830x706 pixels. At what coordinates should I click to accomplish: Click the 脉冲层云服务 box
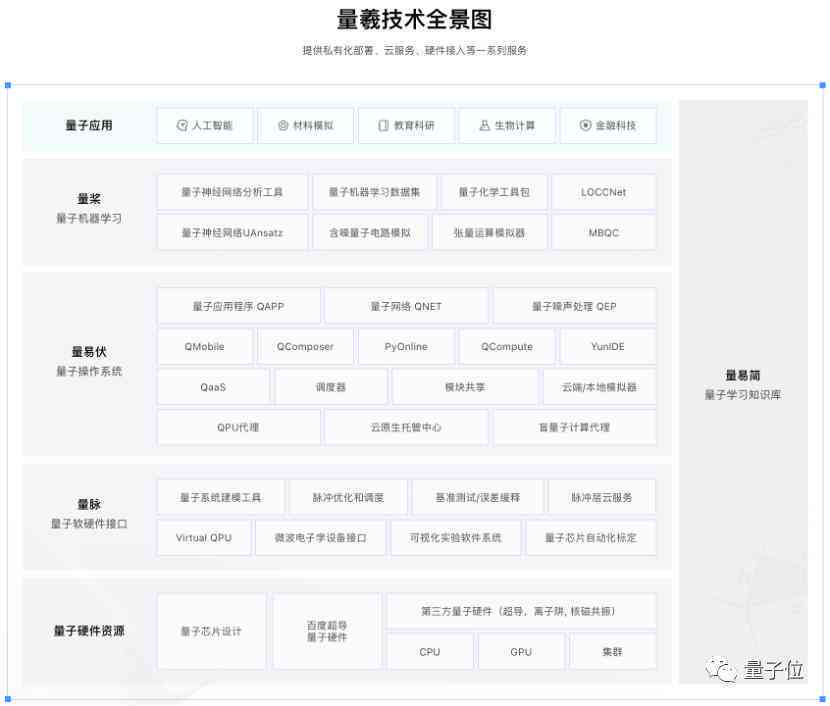point(602,497)
